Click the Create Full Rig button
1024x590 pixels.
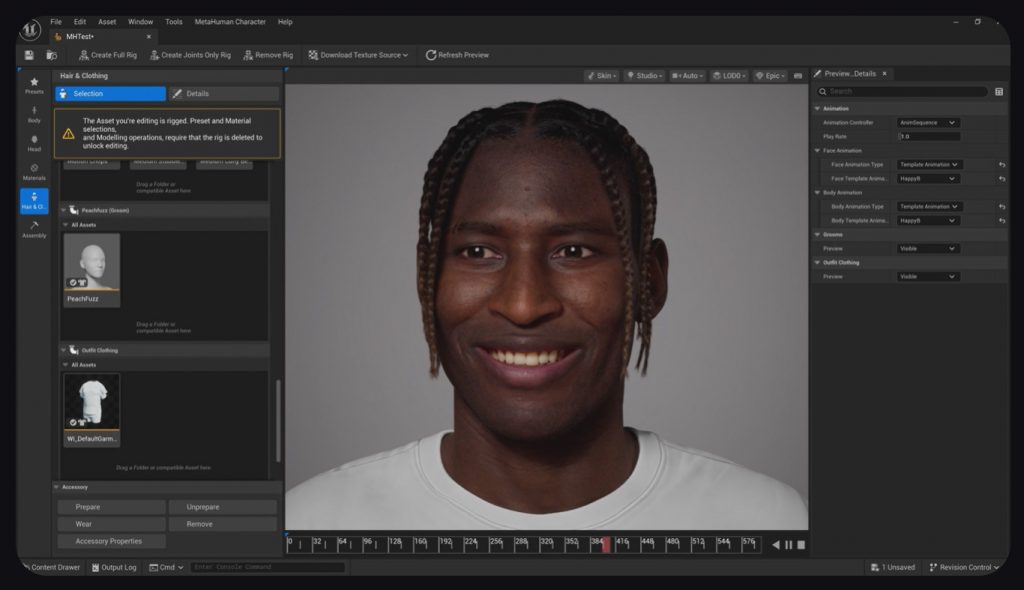(107, 55)
